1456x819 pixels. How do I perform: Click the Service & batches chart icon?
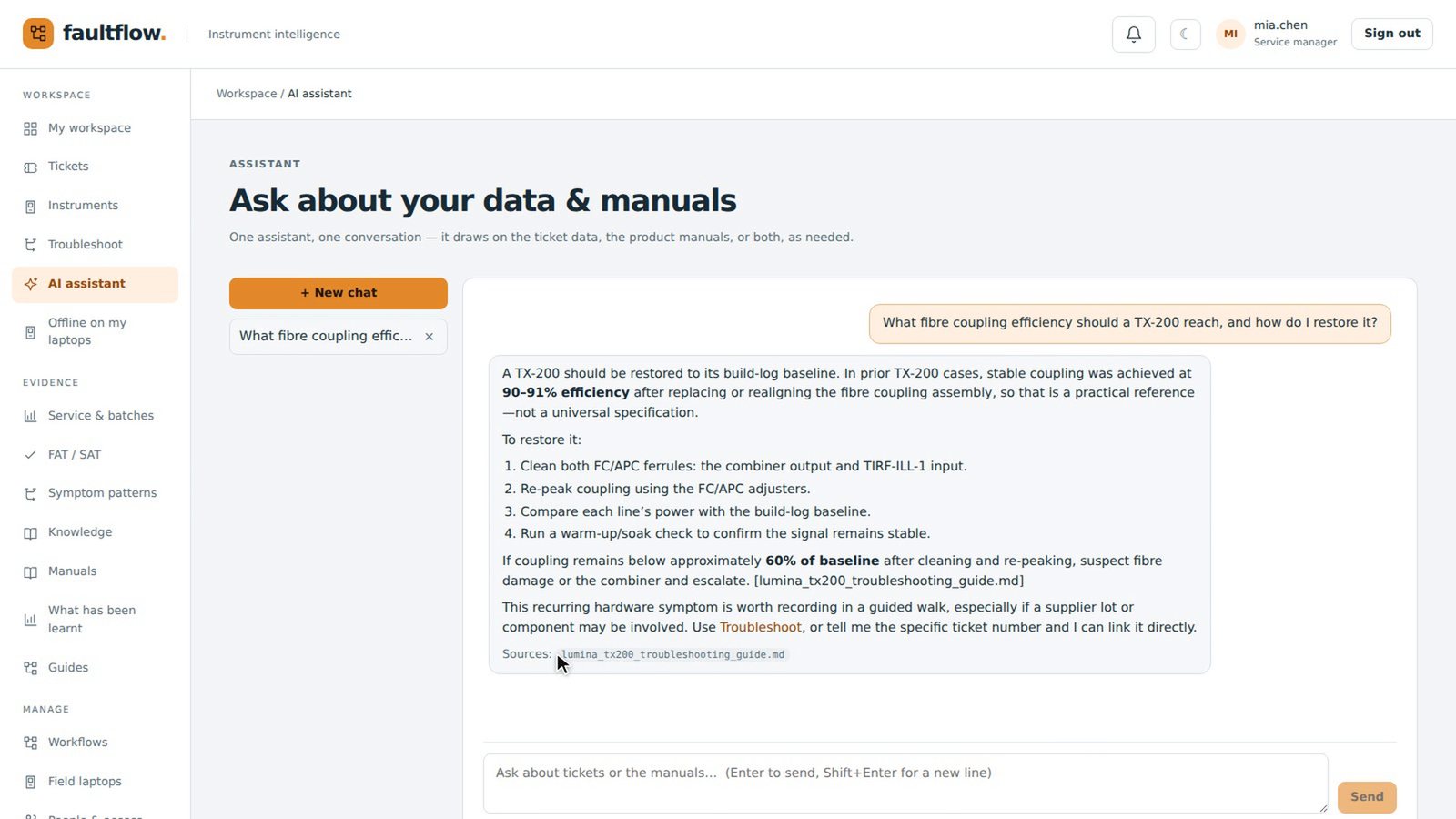point(31,416)
